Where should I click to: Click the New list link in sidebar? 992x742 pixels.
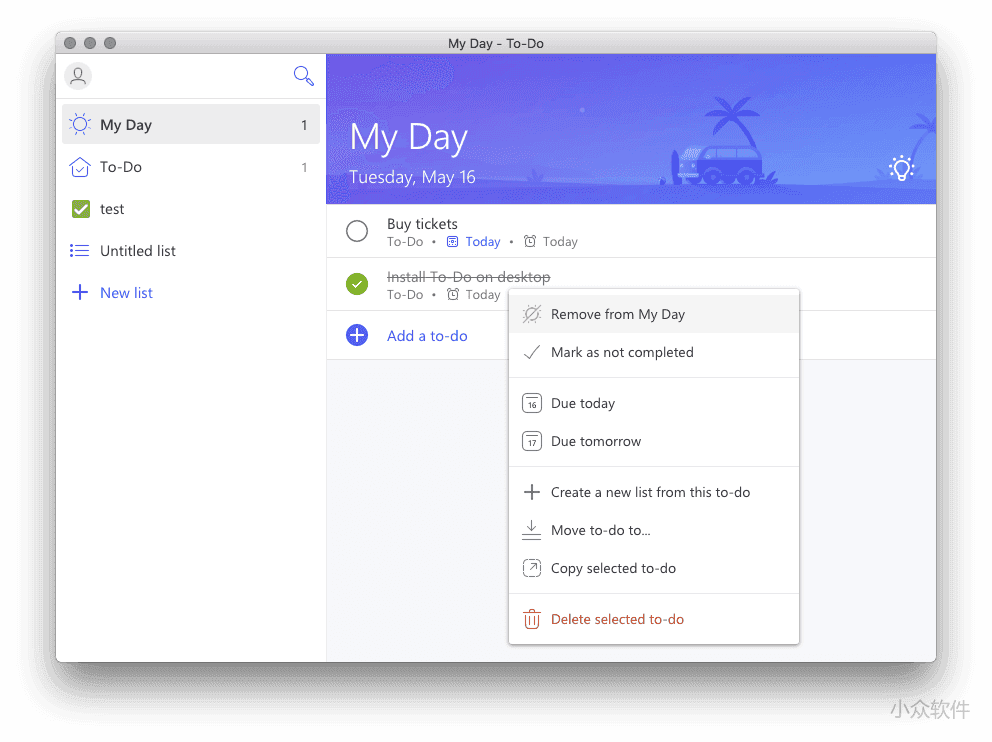pyautogui.click(x=126, y=292)
